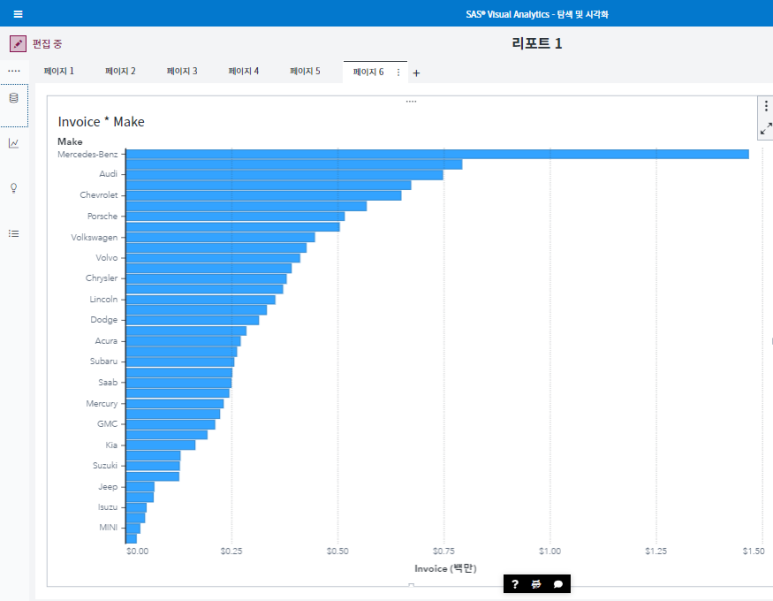Click the $1.00 axis tick value

click(x=550, y=551)
